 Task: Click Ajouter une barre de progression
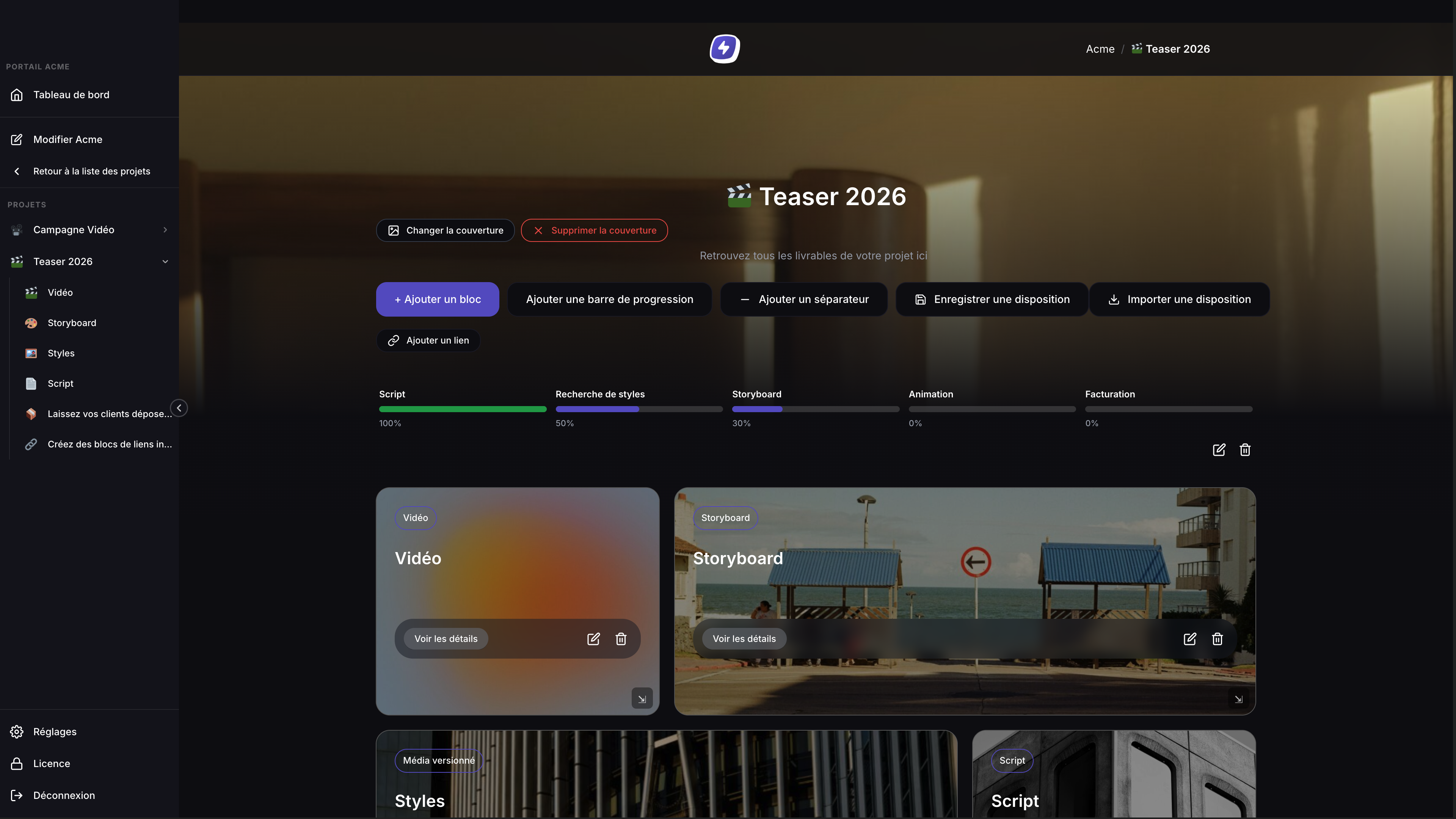tap(609, 300)
